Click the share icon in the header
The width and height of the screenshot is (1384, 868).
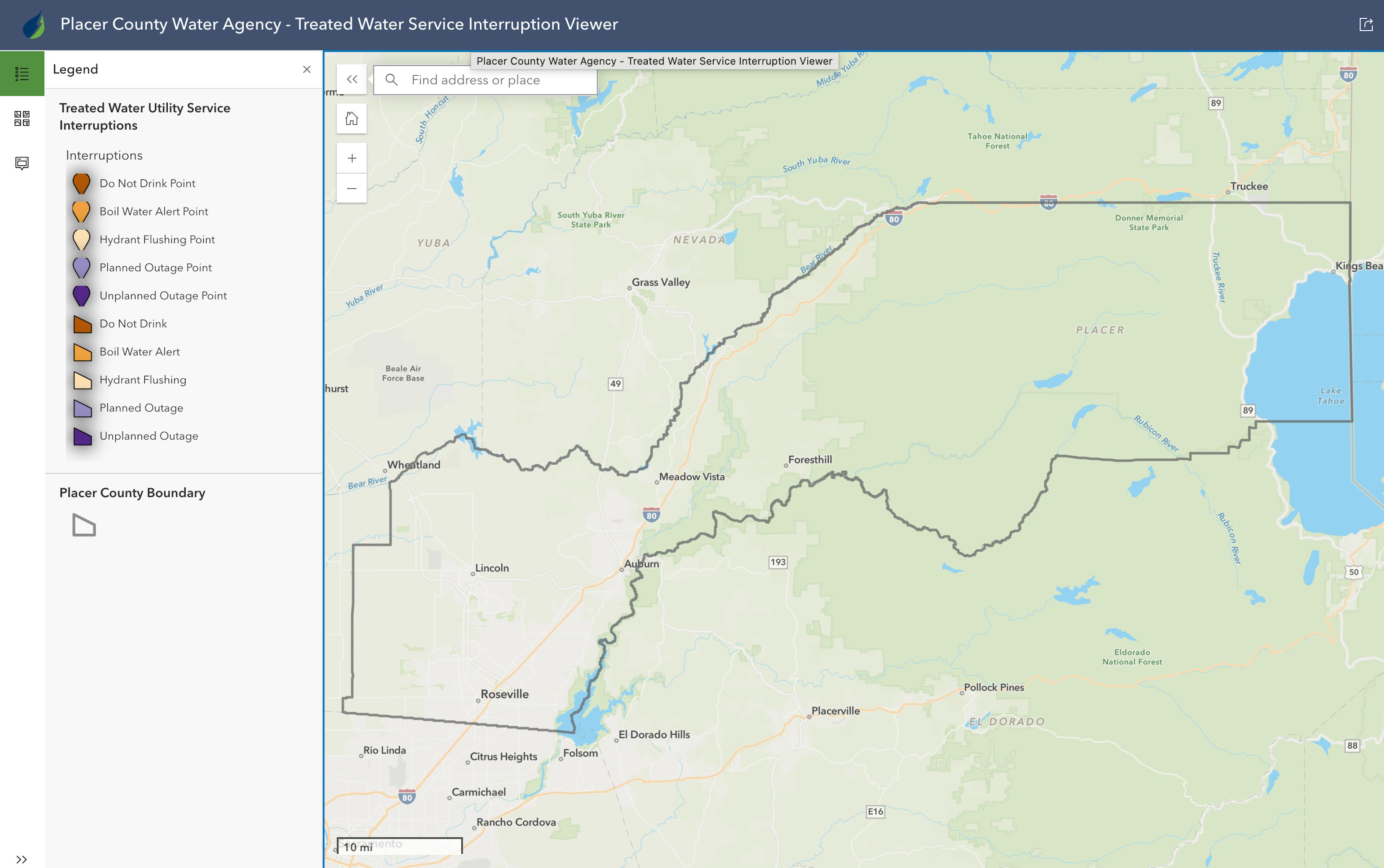pyautogui.click(x=1365, y=24)
